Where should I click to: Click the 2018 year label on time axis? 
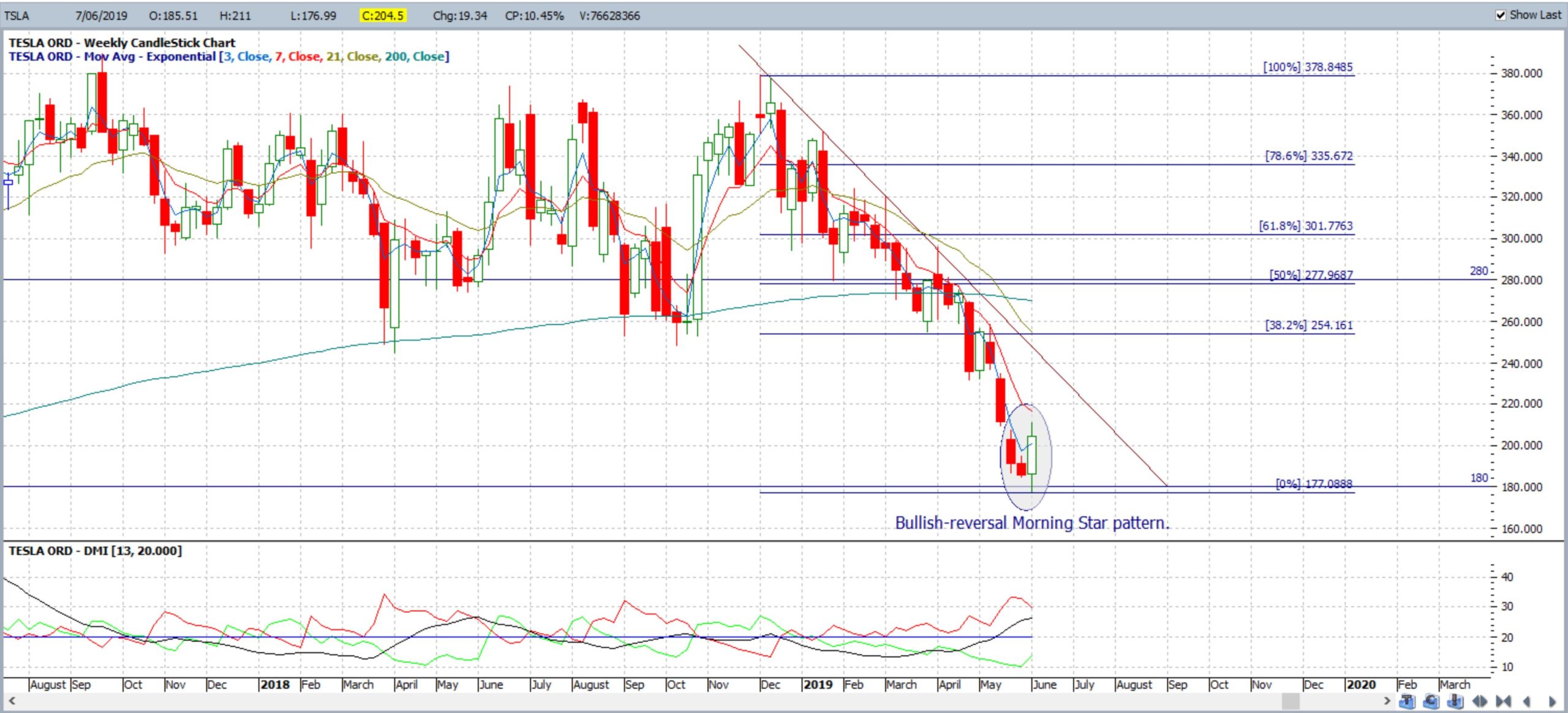[x=275, y=684]
